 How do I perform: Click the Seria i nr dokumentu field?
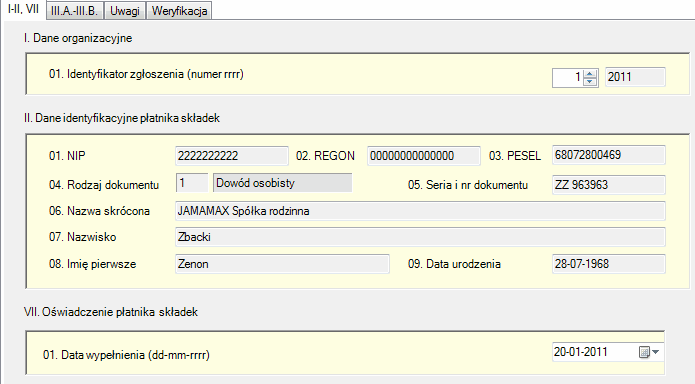[x=609, y=185]
